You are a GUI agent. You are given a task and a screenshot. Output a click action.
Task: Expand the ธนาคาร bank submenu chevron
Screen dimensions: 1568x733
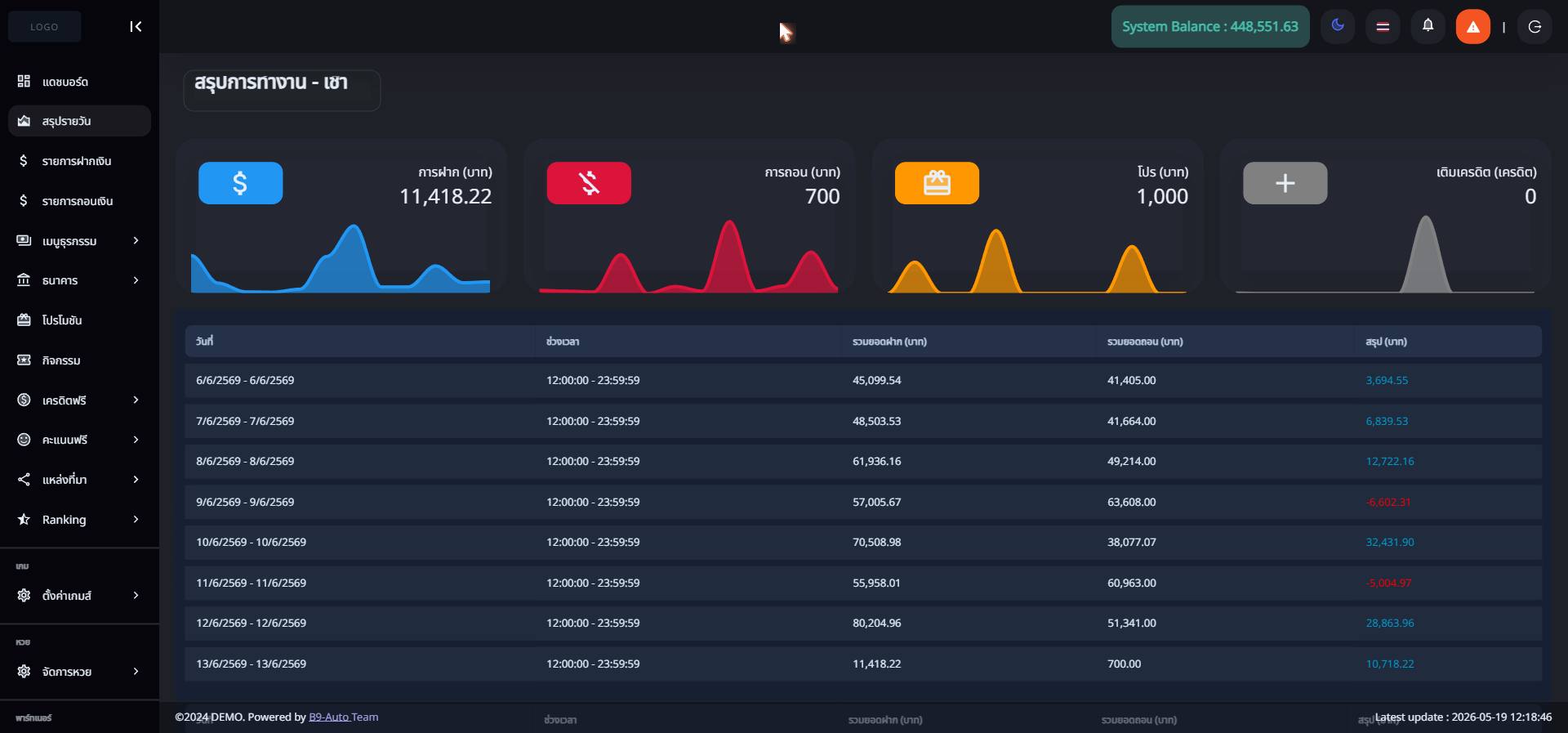click(x=136, y=280)
